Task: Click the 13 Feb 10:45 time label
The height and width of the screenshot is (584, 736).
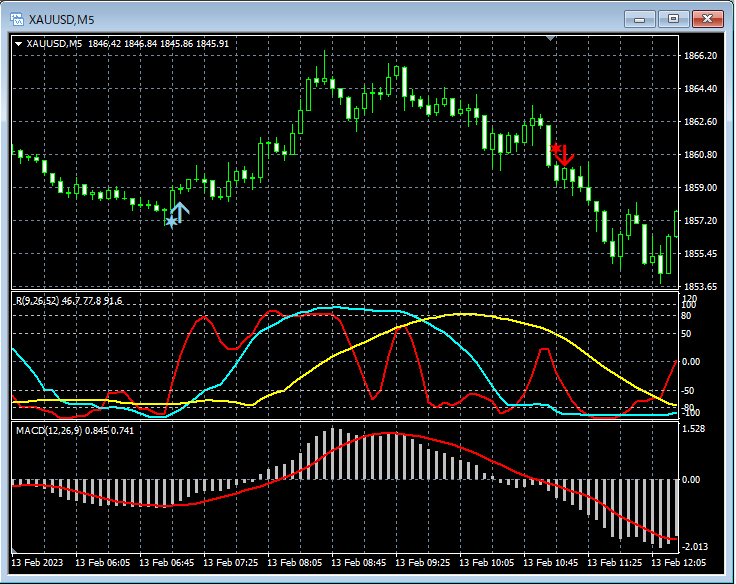Action: pos(552,563)
